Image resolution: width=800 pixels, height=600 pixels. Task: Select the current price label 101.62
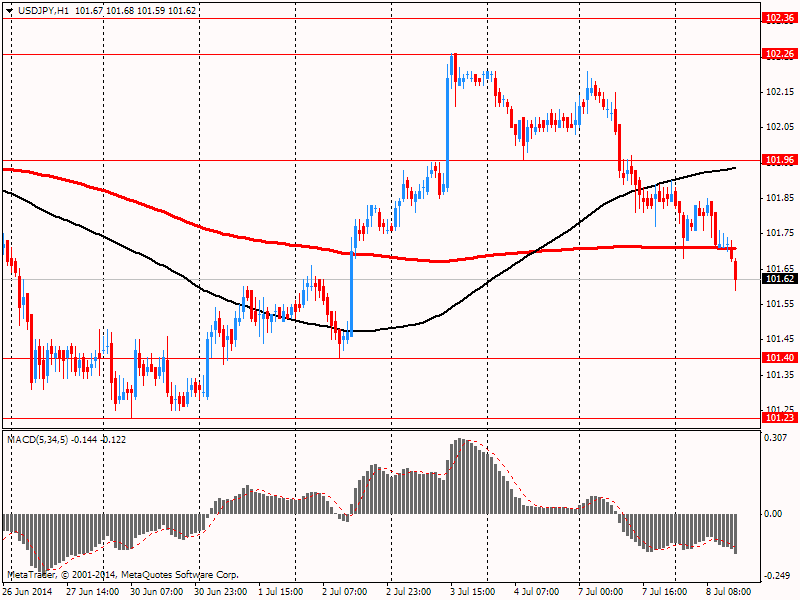click(x=780, y=279)
